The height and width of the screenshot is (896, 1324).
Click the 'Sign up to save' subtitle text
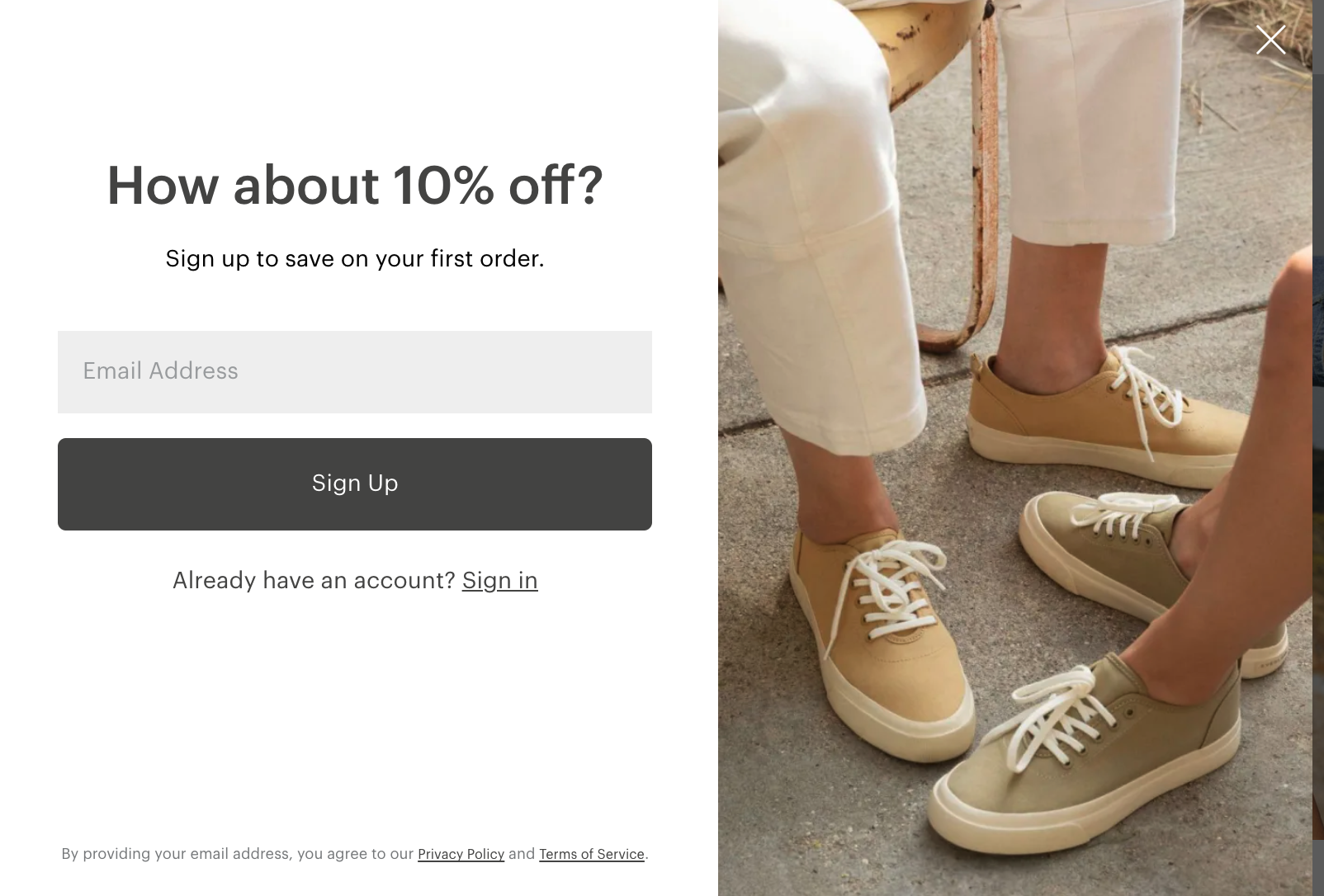point(354,258)
